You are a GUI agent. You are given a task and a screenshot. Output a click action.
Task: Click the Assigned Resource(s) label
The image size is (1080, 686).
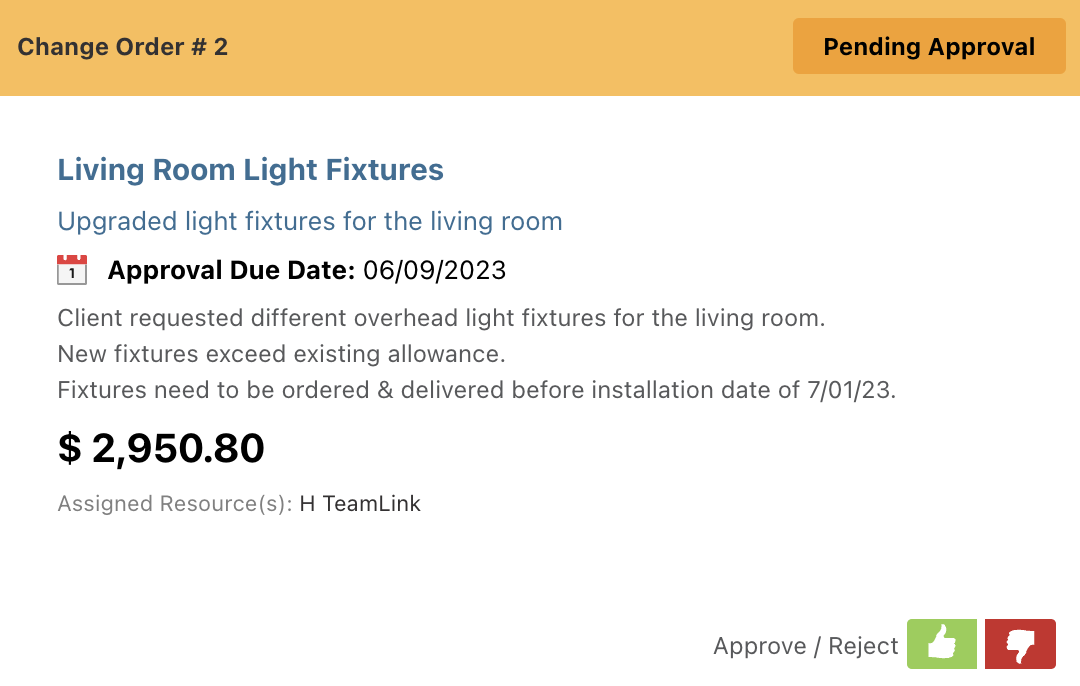176,503
